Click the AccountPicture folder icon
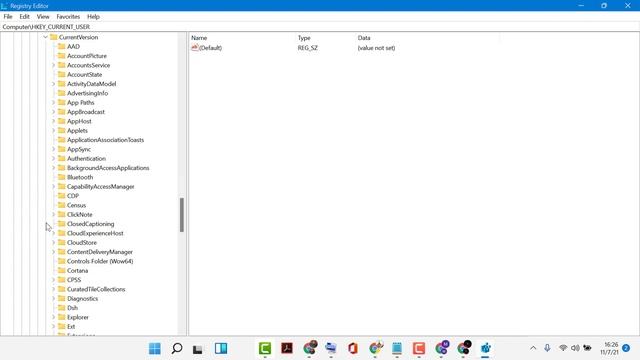This screenshot has width=640, height=360. pos(62,56)
